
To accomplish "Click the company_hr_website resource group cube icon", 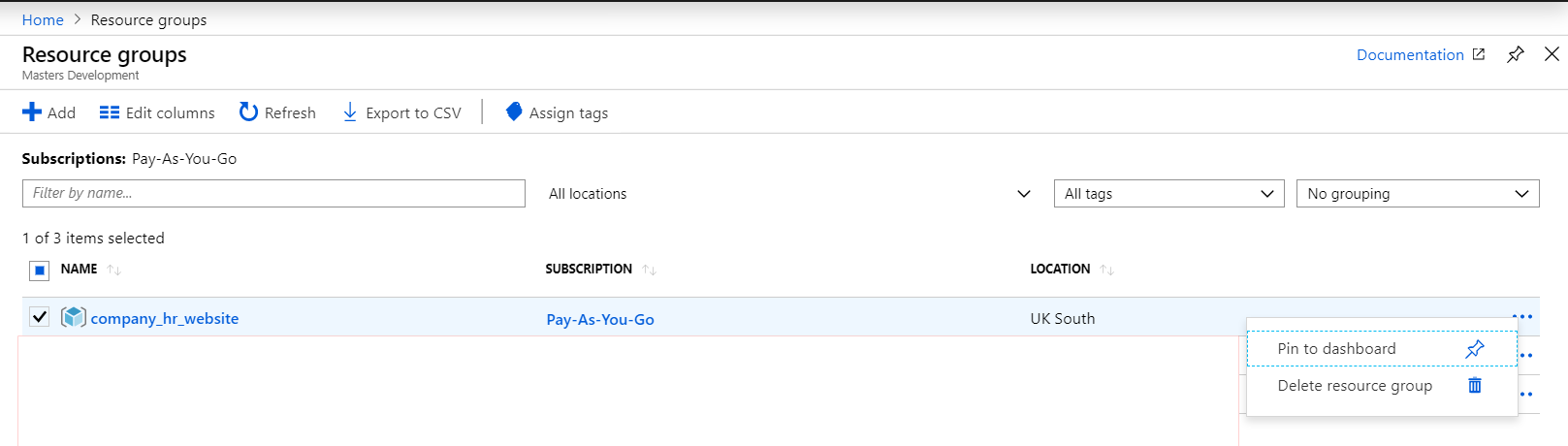I will [74, 317].
